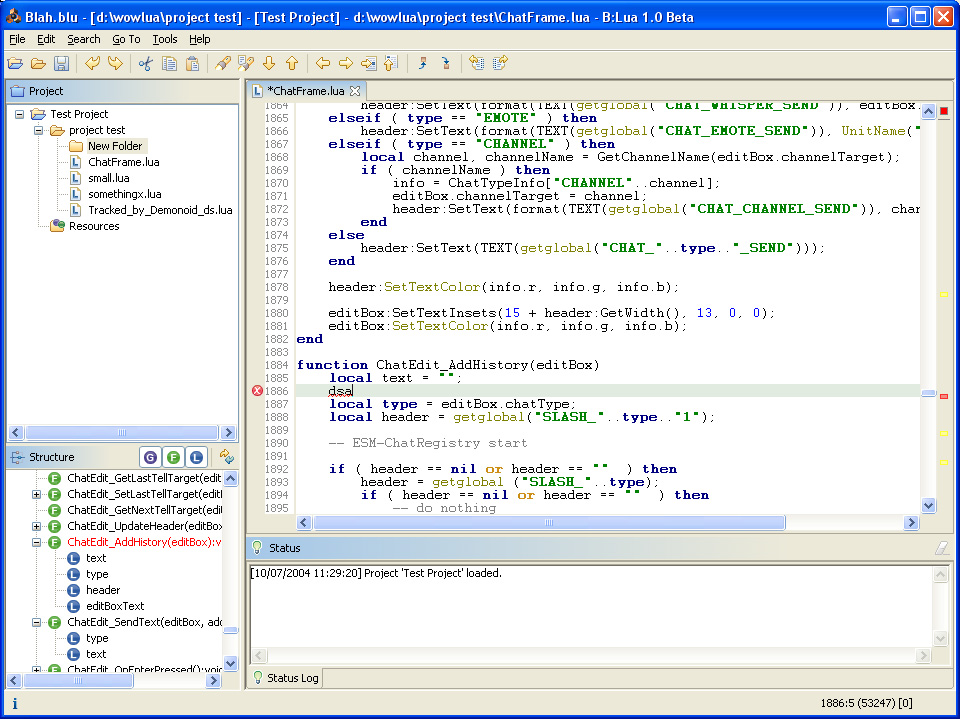Click the Undo arrow in toolbar
This screenshot has height=719, width=960.
(x=92, y=64)
